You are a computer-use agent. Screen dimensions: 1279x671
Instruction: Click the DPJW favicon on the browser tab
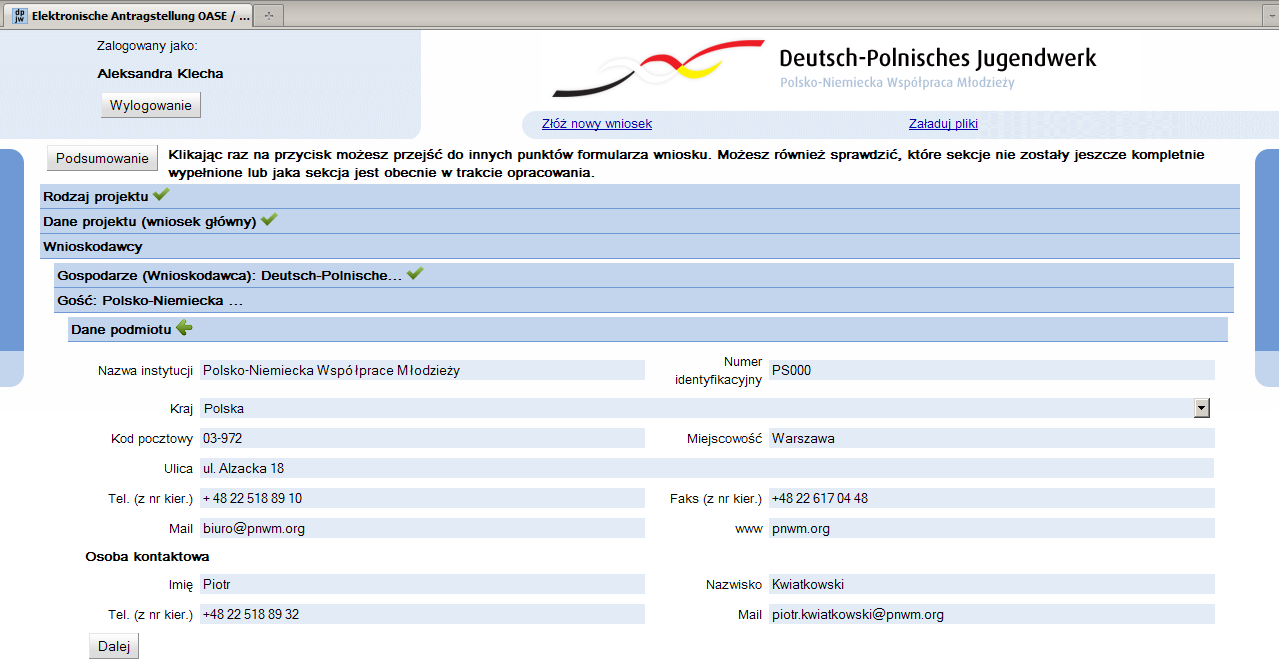(x=19, y=16)
